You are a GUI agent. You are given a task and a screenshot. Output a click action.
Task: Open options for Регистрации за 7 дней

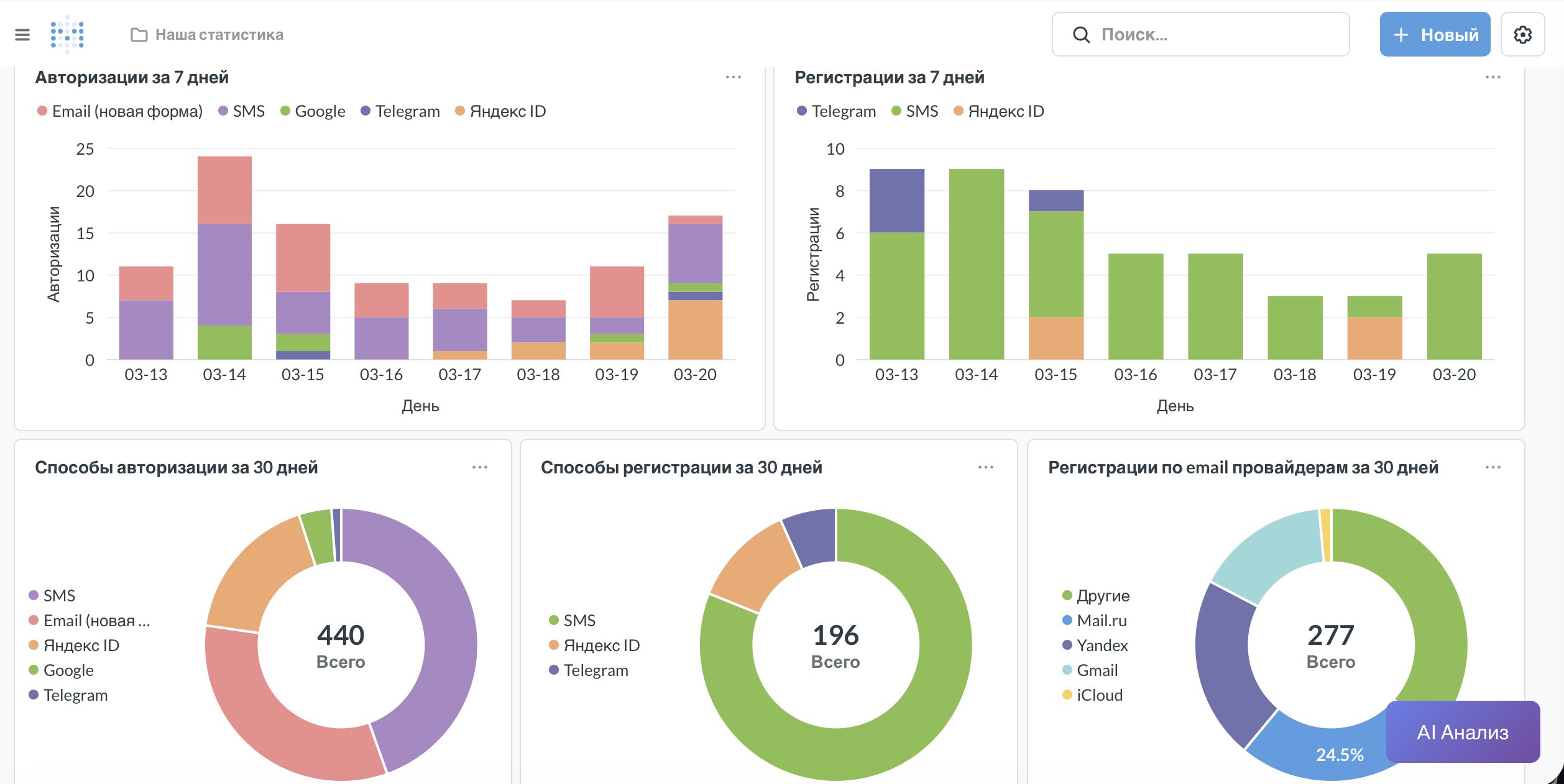[x=1493, y=78]
